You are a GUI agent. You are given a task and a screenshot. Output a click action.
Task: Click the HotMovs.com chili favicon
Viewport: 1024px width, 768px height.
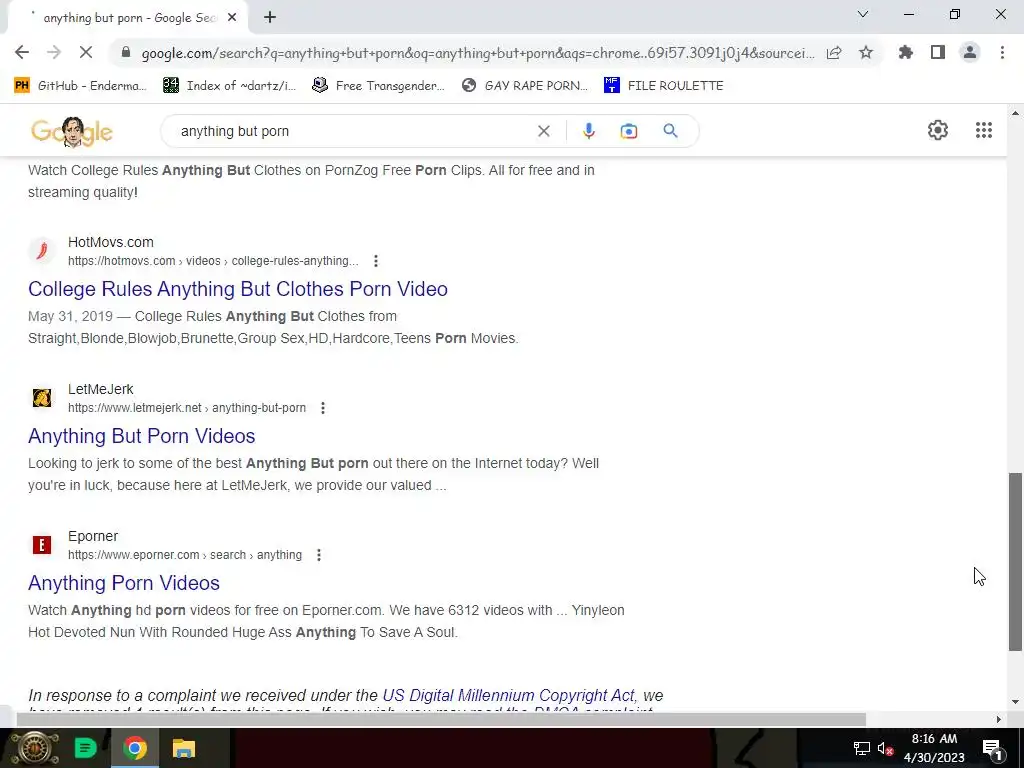pos(42,251)
